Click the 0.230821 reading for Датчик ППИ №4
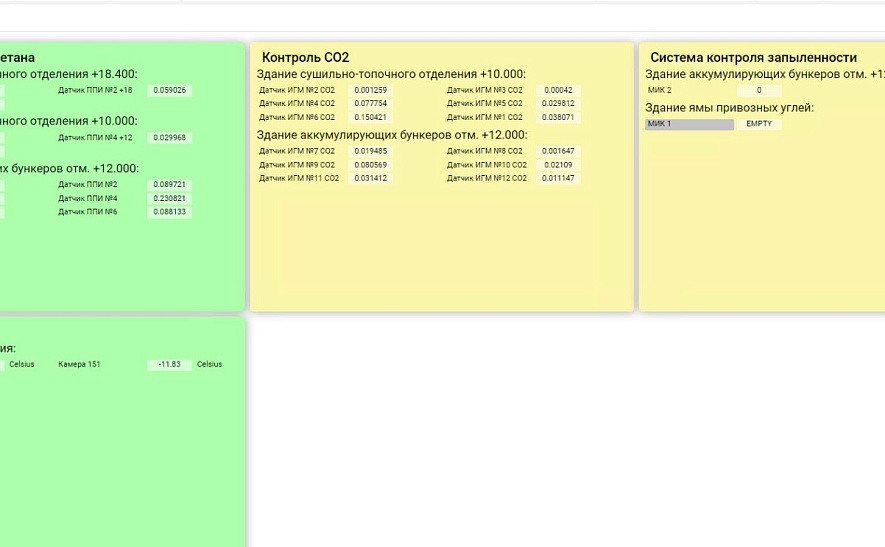885x547 pixels. pyautogui.click(x=169, y=199)
